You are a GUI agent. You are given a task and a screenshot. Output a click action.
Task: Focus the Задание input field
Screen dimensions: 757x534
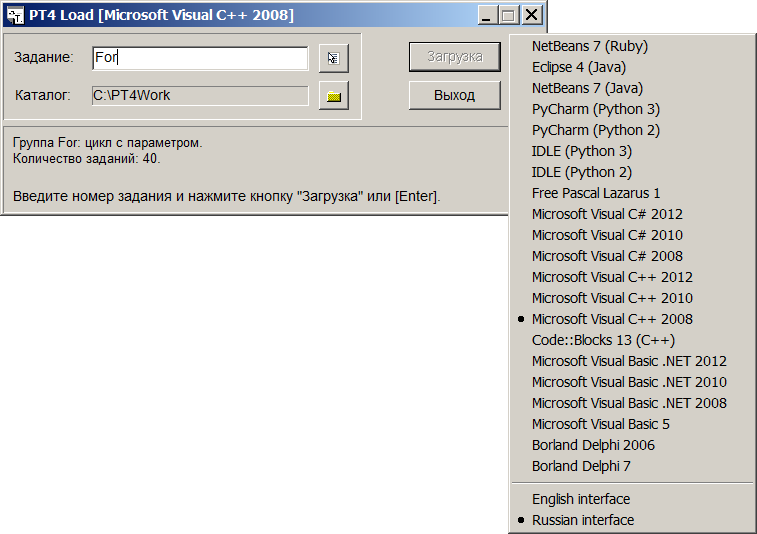(x=200, y=58)
